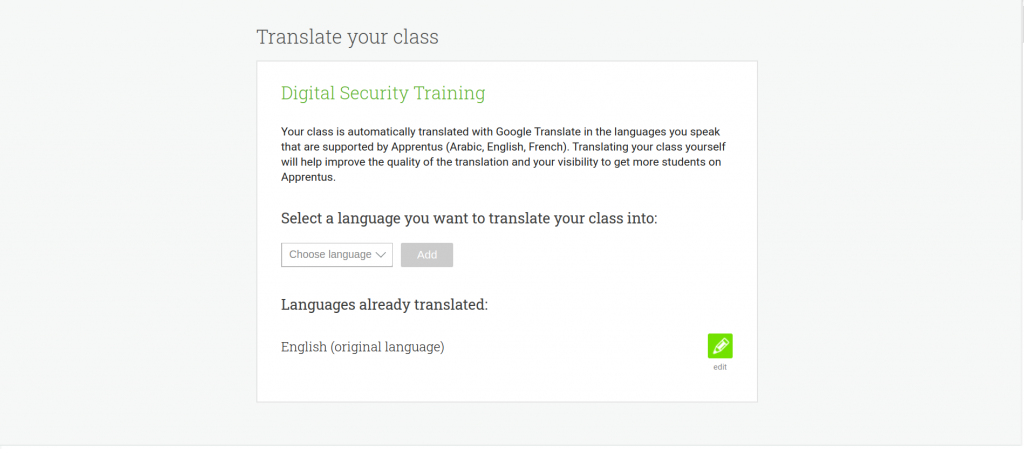Click the small "edit" label below the pencil

(x=720, y=367)
